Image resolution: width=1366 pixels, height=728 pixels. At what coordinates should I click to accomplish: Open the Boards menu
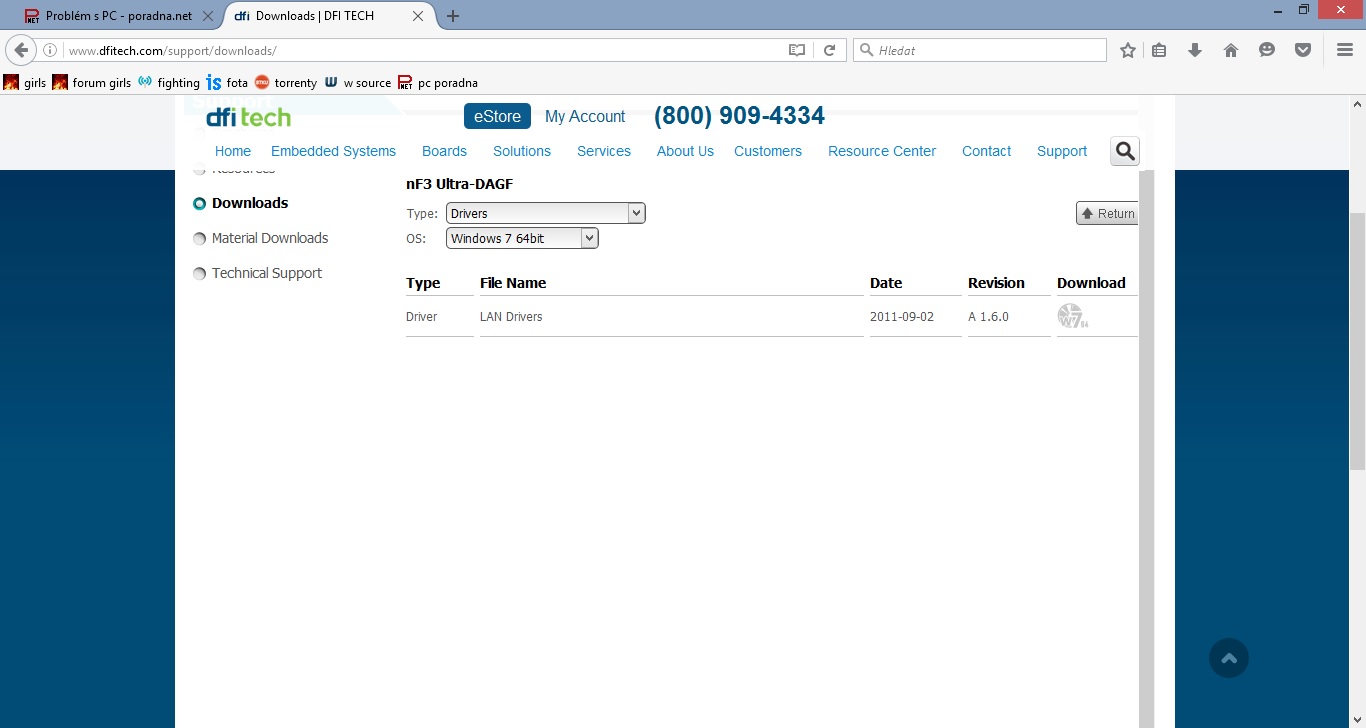[x=444, y=151]
